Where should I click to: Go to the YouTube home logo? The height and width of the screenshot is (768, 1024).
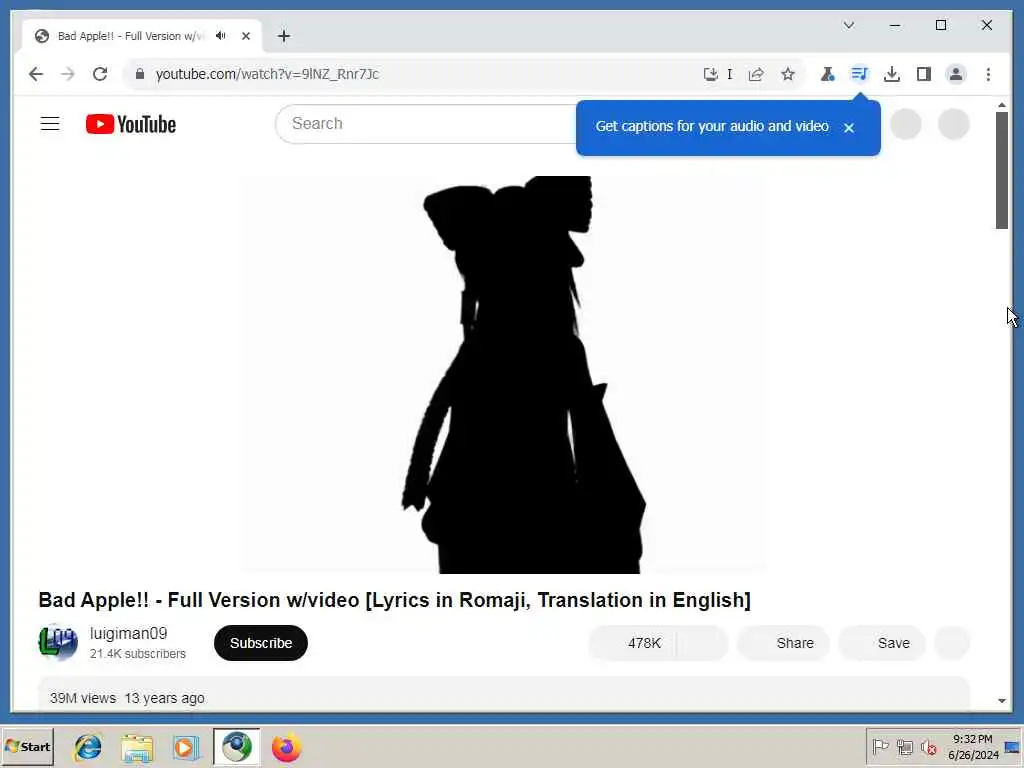(x=131, y=124)
